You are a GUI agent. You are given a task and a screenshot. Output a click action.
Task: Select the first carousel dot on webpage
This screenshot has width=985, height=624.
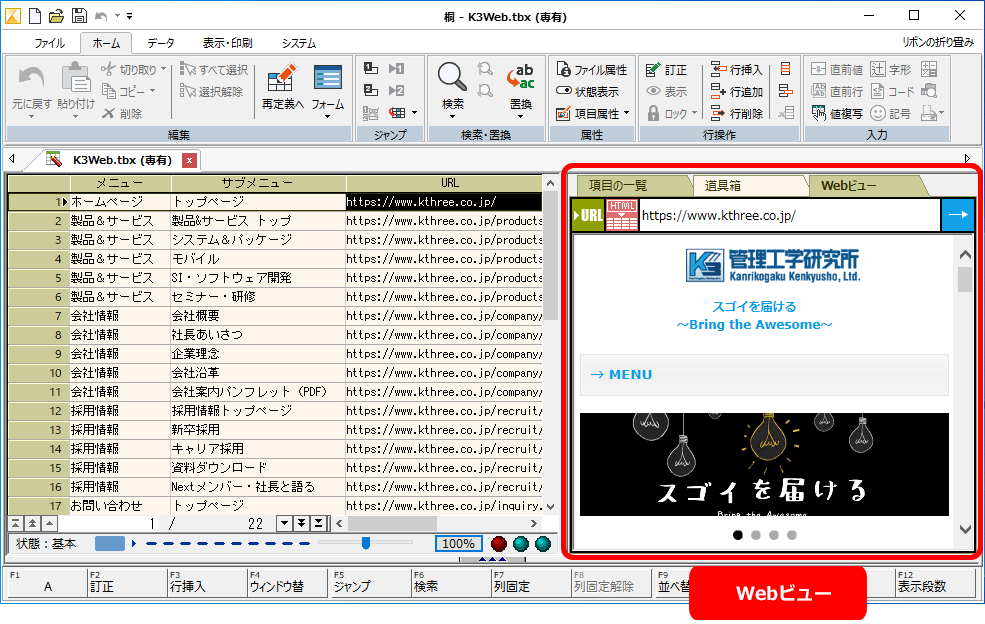738,535
